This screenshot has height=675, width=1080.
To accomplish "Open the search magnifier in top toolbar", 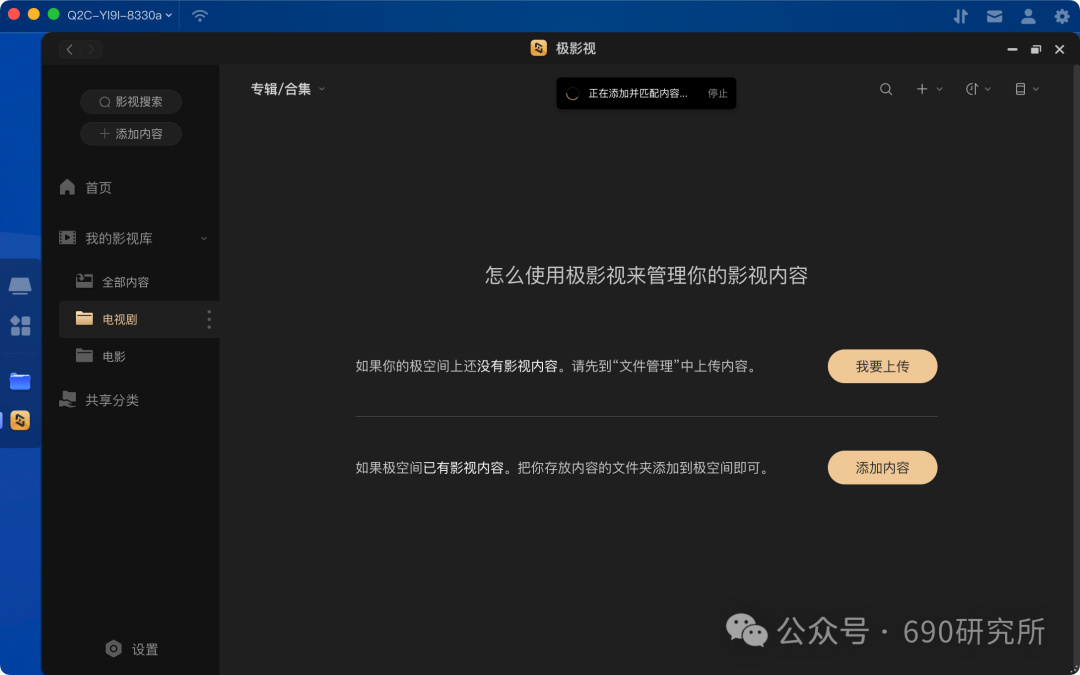I will 886,89.
